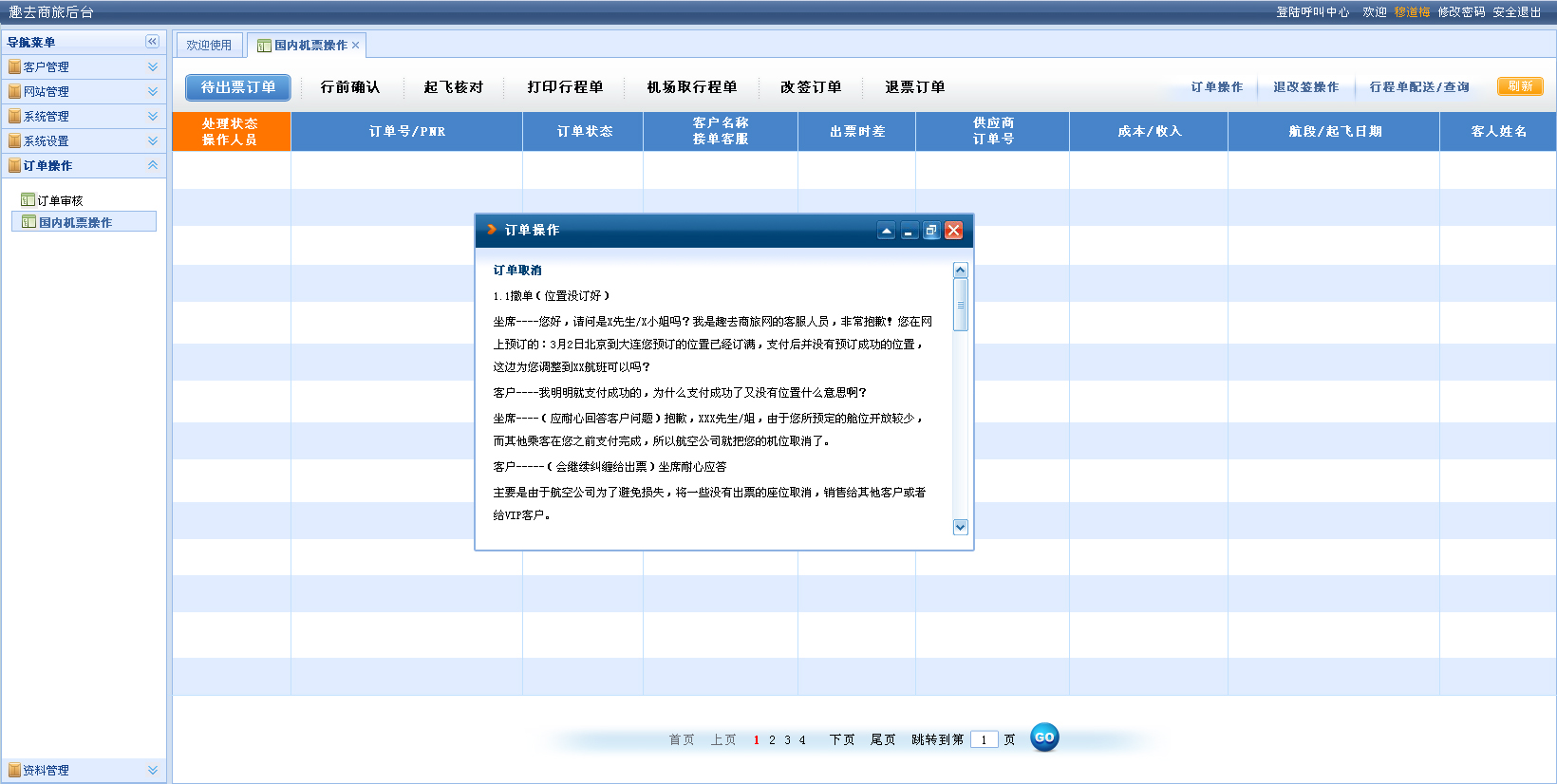The width and height of the screenshot is (1557, 784).
Task: Click the 资料管理 folder icon
Action: tap(14, 771)
